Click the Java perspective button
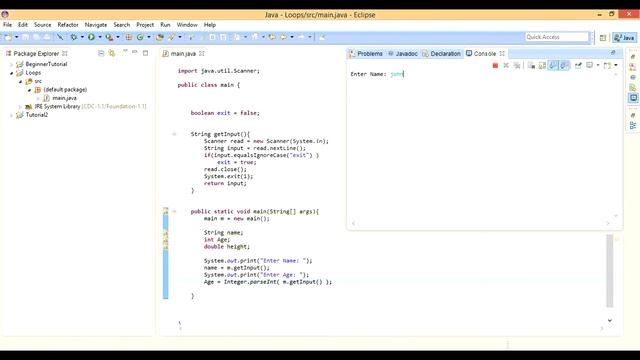 (624, 38)
